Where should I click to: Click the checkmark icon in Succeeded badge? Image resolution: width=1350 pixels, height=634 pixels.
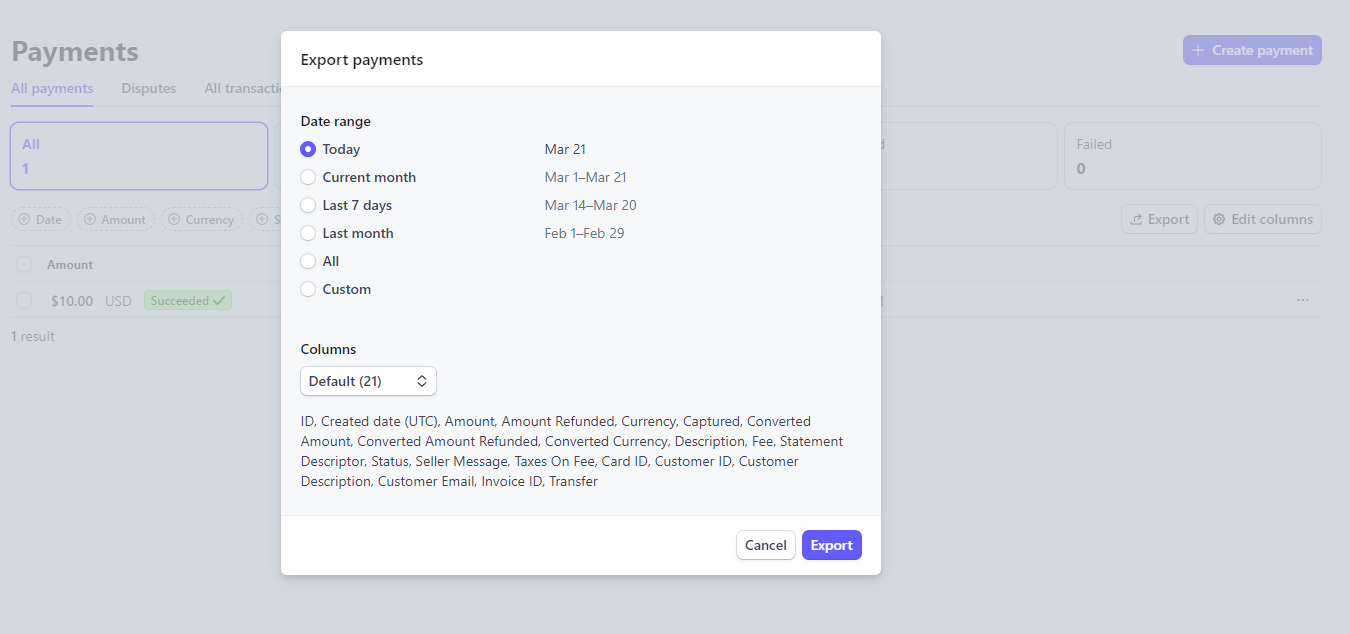pyautogui.click(x=219, y=300)
